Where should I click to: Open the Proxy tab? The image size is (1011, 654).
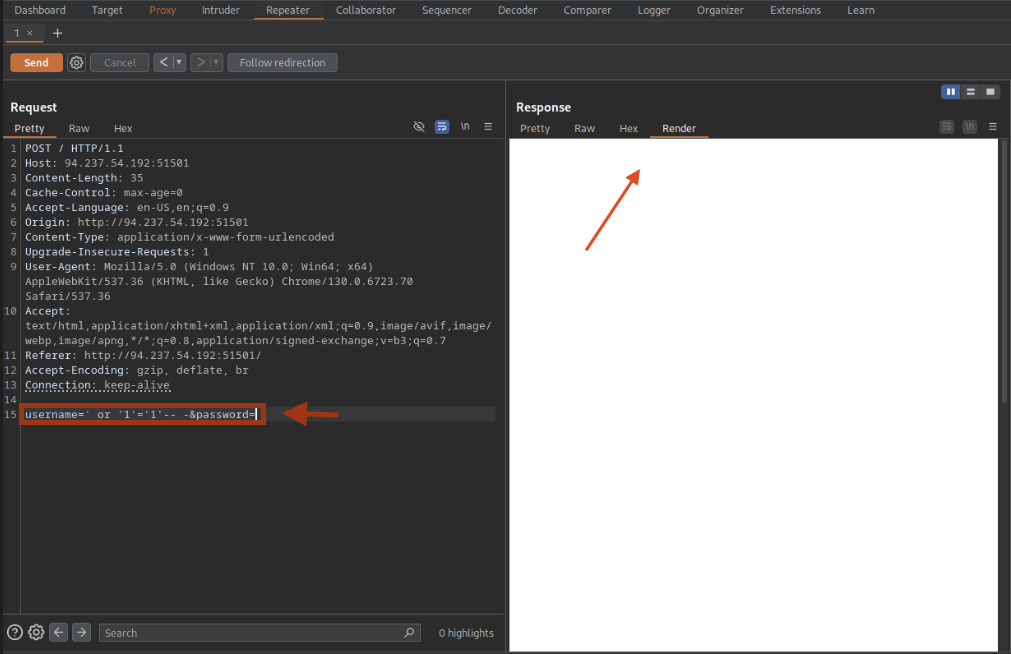162,10
